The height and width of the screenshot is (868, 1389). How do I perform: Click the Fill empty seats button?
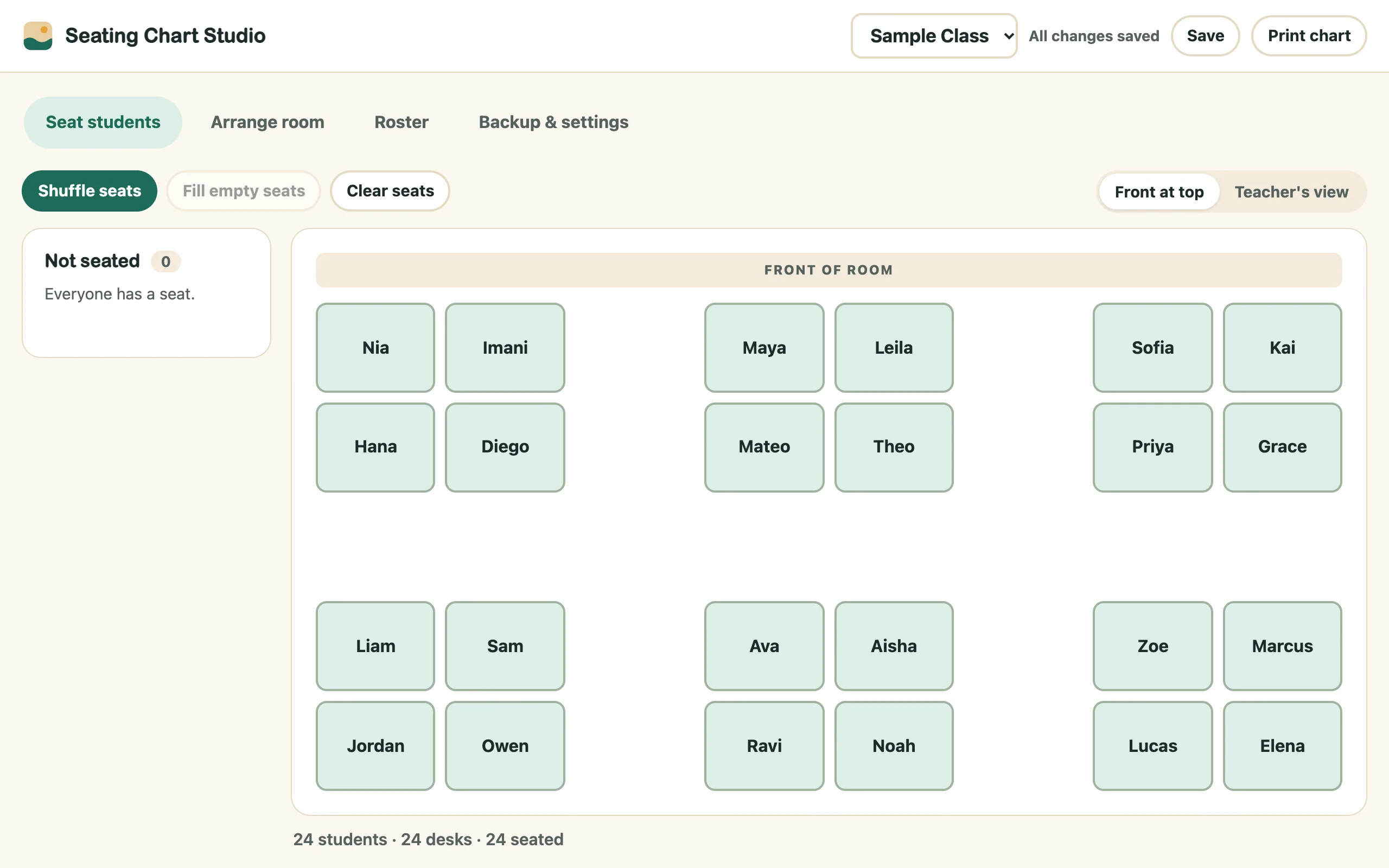pos(244,190)
